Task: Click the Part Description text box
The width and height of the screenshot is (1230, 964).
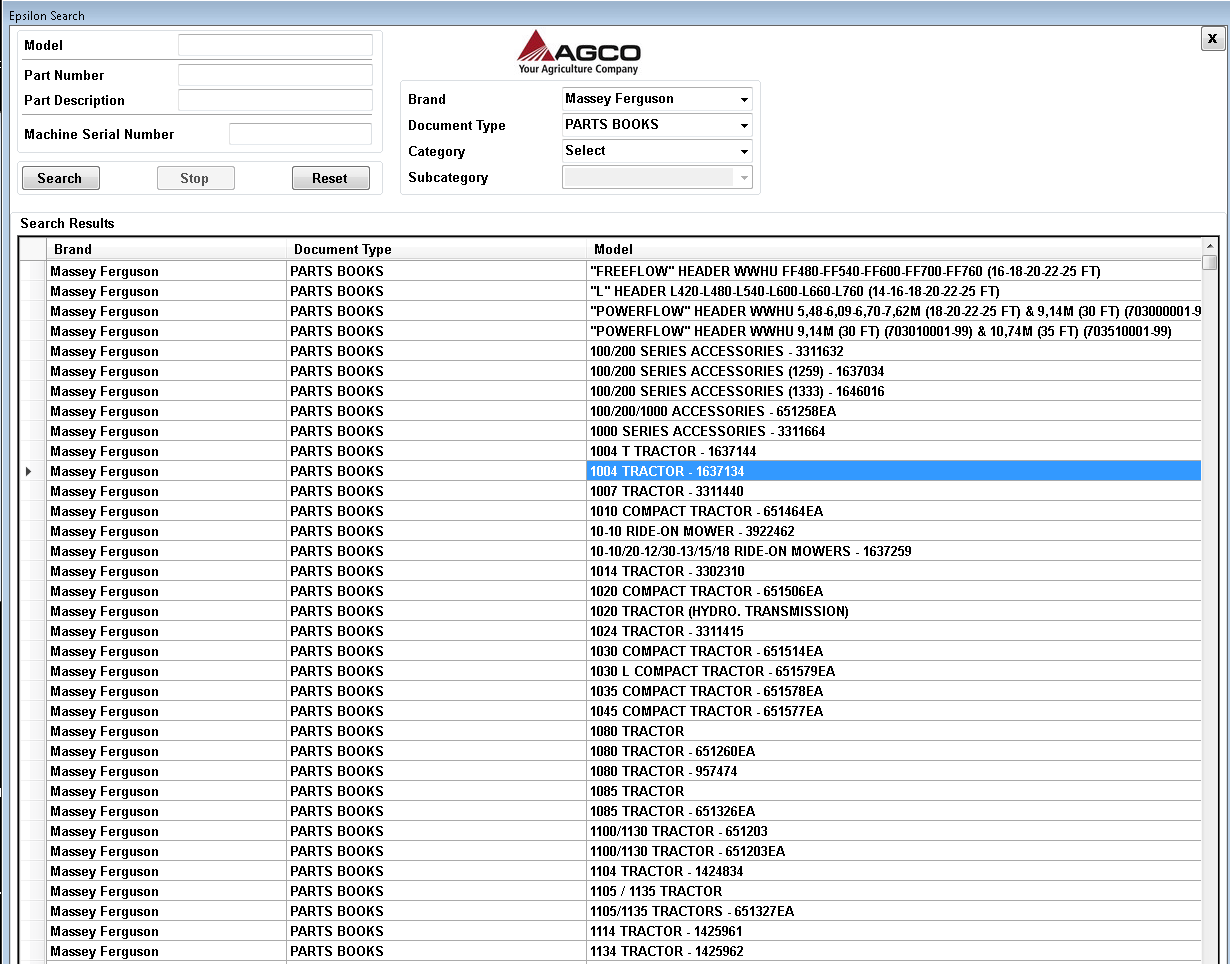Action: coord(275,101)
